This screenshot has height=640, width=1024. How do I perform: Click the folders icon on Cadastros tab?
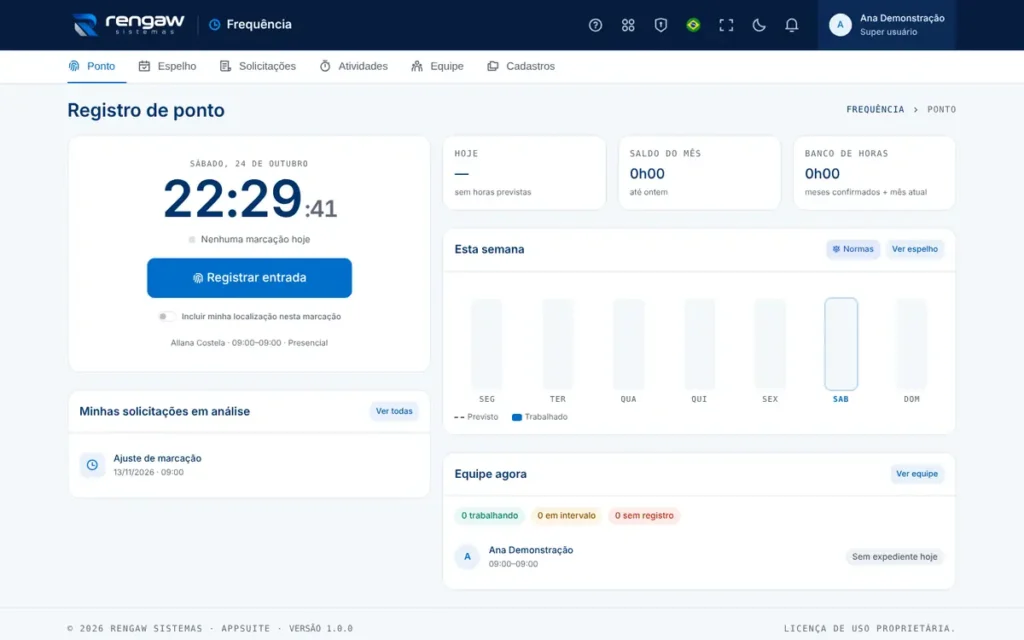click(493, 66)
